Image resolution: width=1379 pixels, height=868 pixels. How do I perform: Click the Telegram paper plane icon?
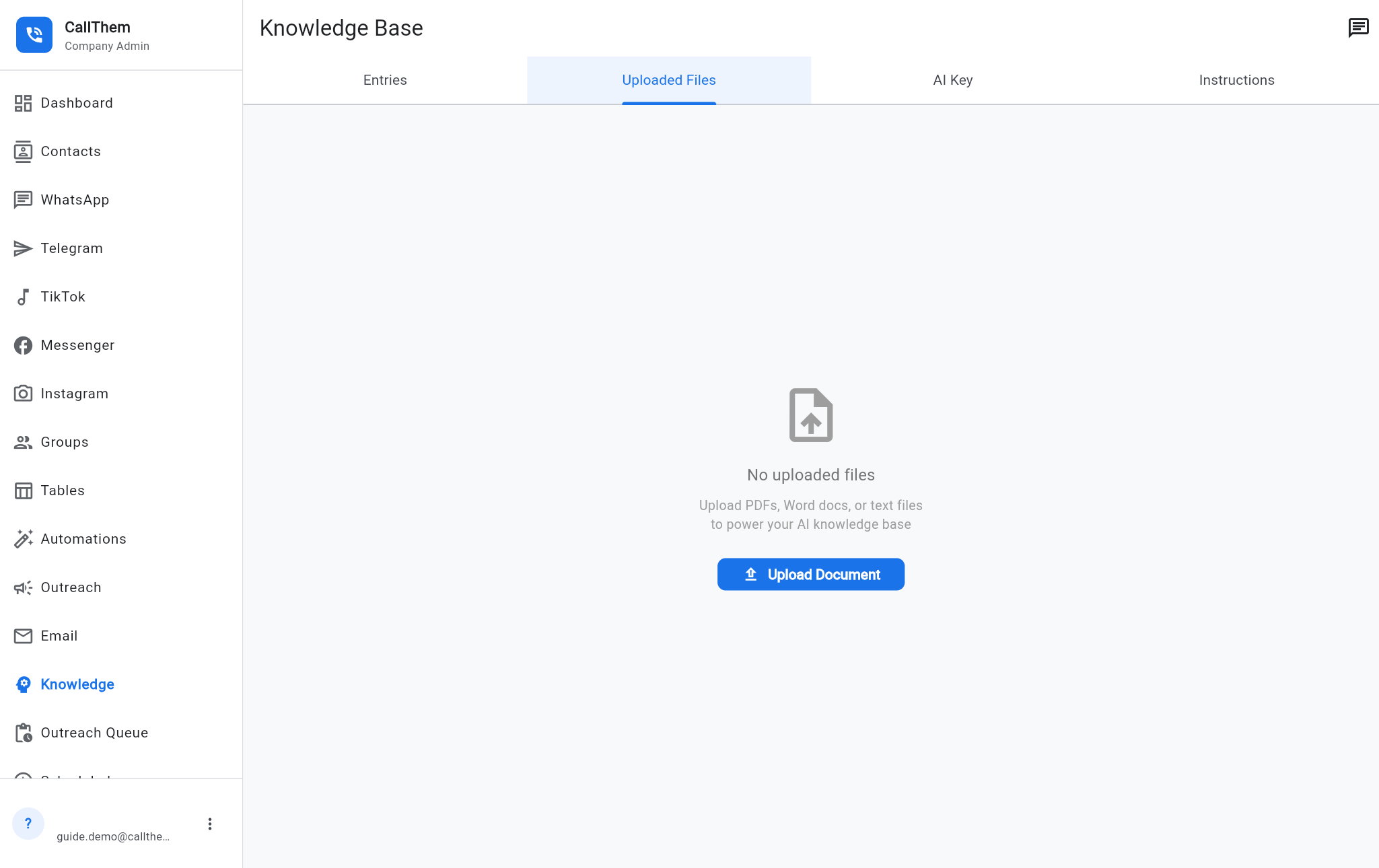[23, 248]
